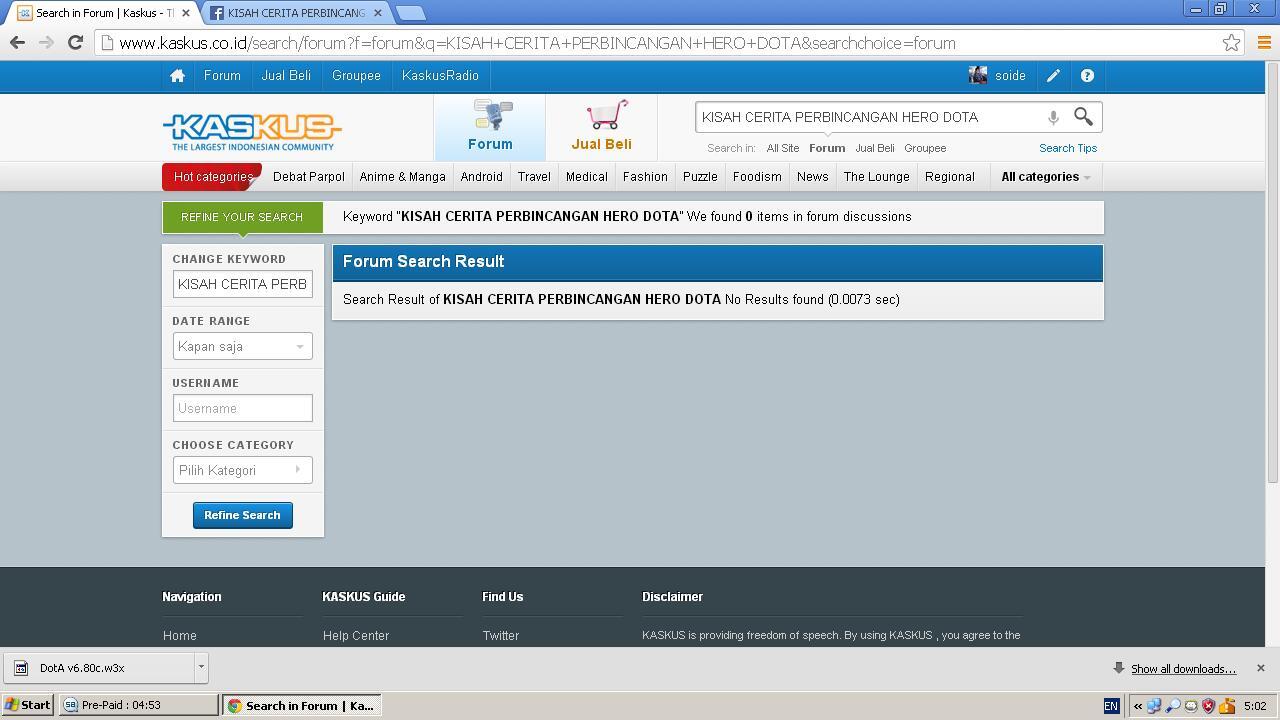Open Show all downloads link
Screen dimensions: 1280x720
[1183, 669]
